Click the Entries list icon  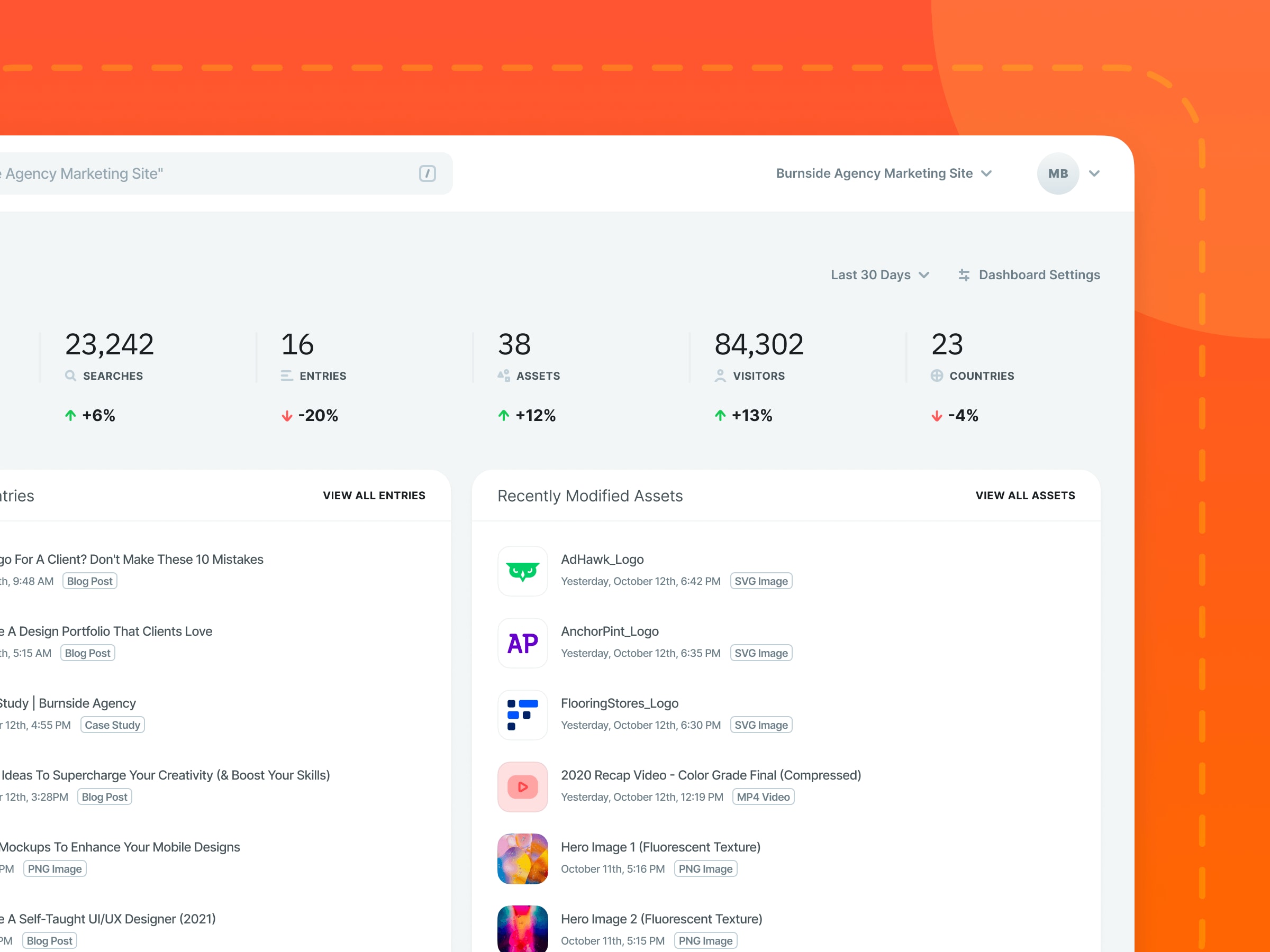(x=286, y=376)
